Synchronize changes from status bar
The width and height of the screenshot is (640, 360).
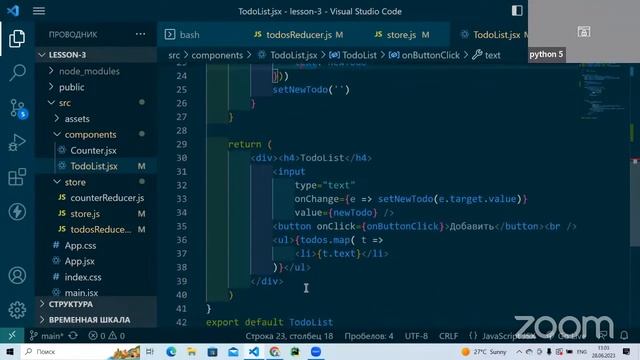click(x=73, y=336)
